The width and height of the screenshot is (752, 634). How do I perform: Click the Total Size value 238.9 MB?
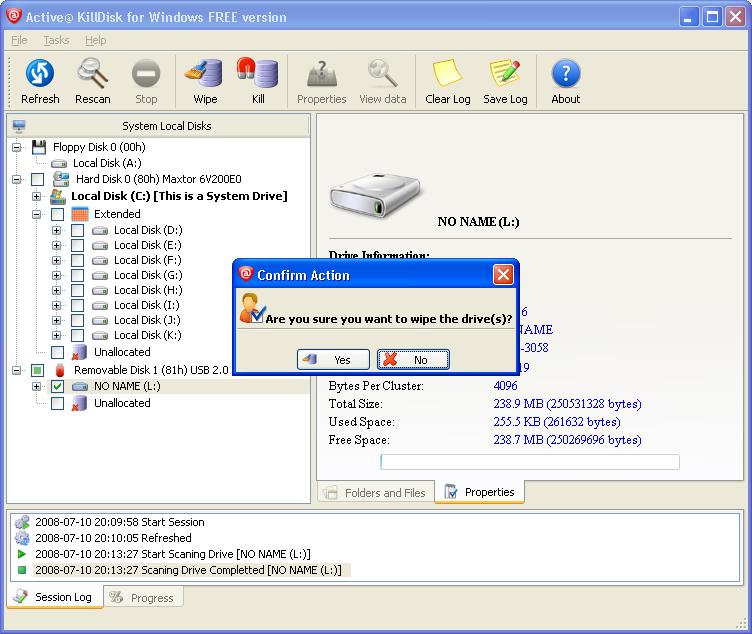[567, 404]
